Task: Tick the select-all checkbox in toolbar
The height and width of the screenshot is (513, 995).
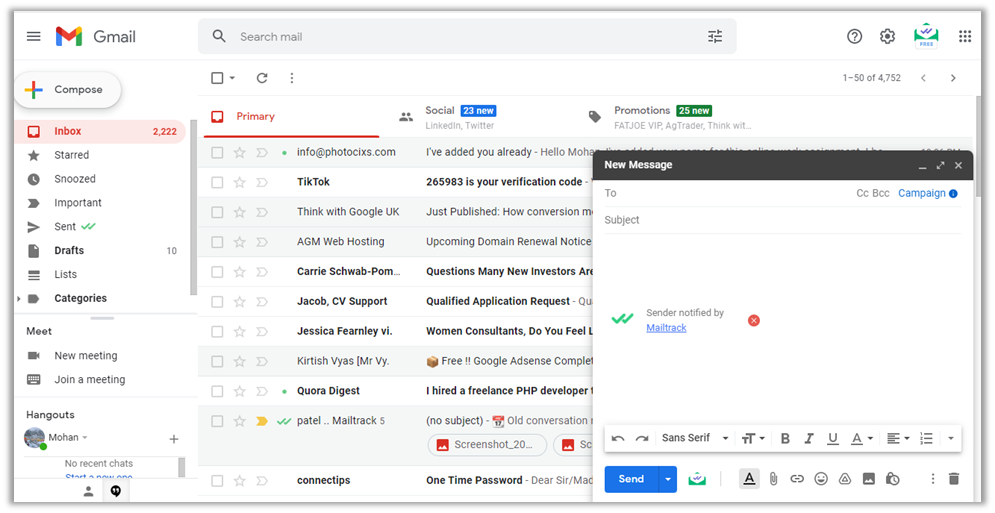Action: pos(217,77)
